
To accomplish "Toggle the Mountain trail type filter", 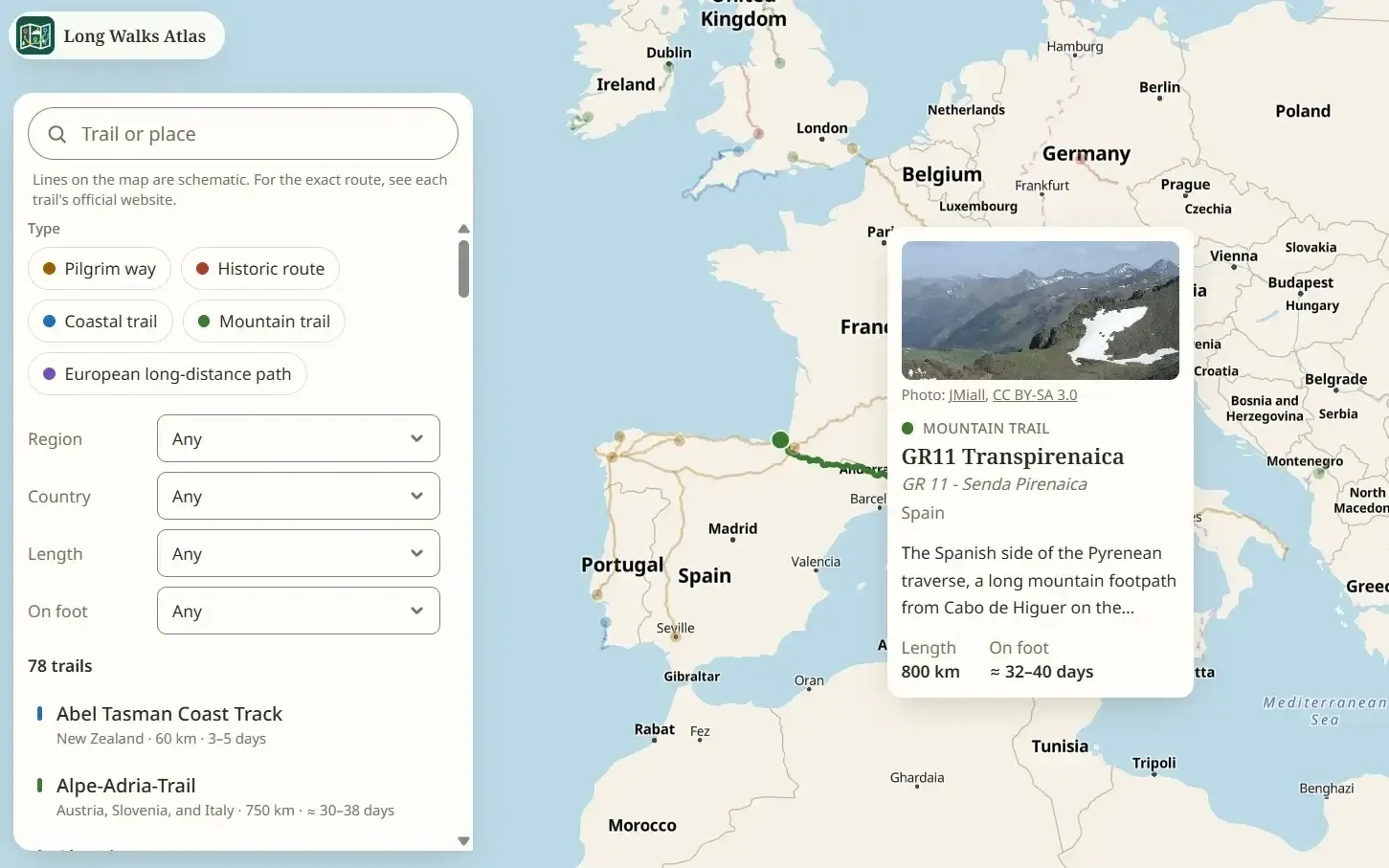I will click(x=264, y=322).
